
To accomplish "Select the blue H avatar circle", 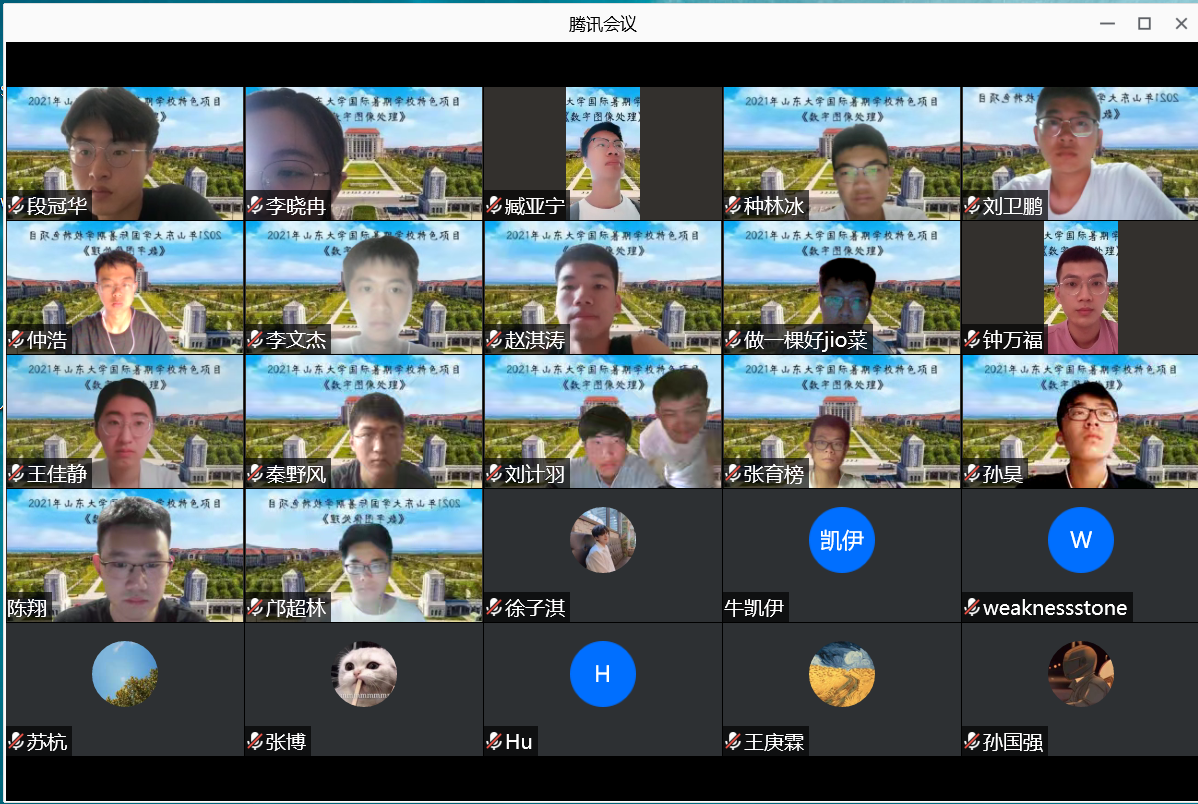I will [x=603, y=674].
